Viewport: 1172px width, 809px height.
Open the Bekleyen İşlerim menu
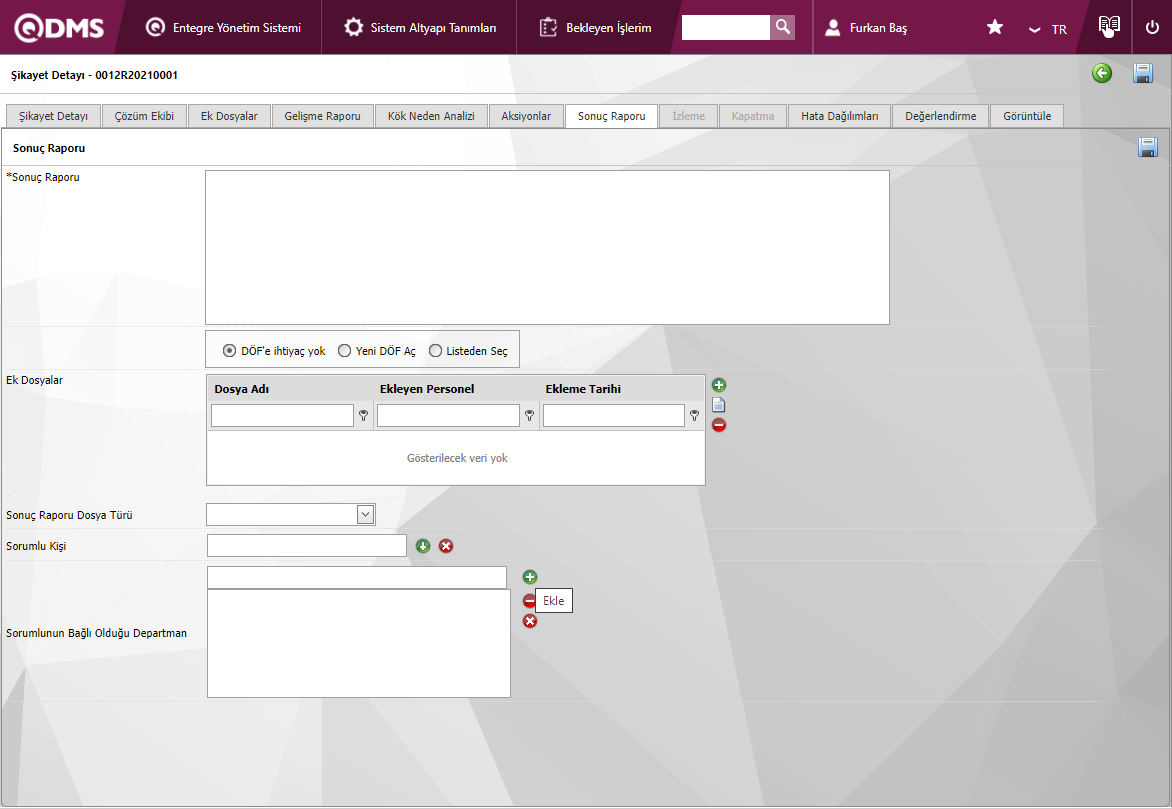596,28
